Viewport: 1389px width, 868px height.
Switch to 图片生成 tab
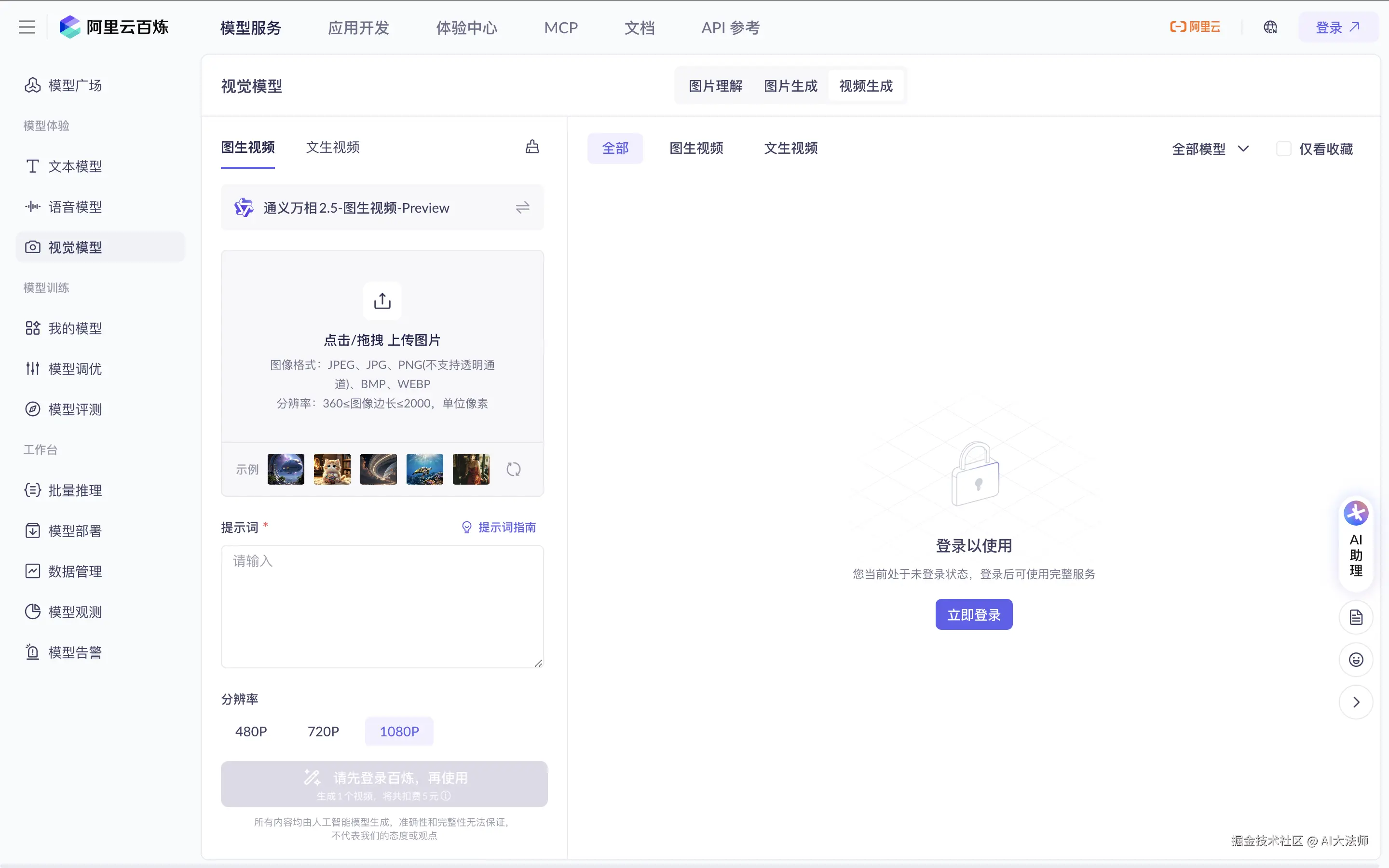coord(790,86)
